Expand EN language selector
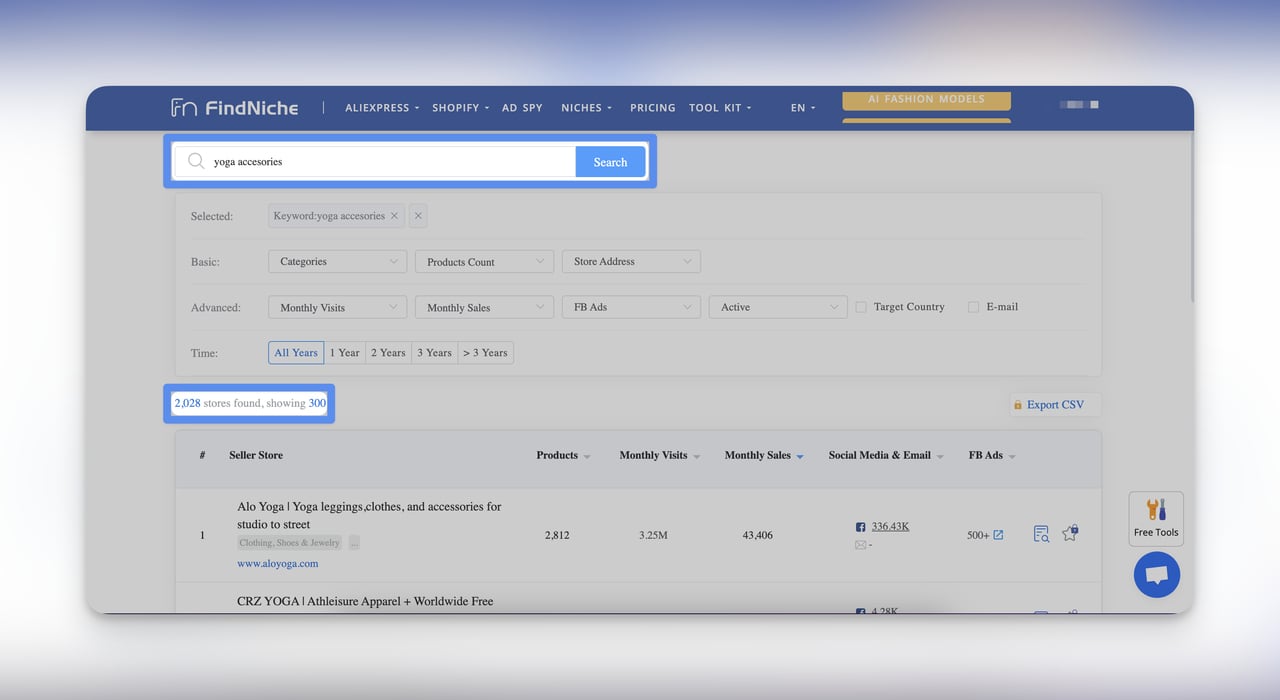The image size is (1280, 700). (x=803, y=107)
